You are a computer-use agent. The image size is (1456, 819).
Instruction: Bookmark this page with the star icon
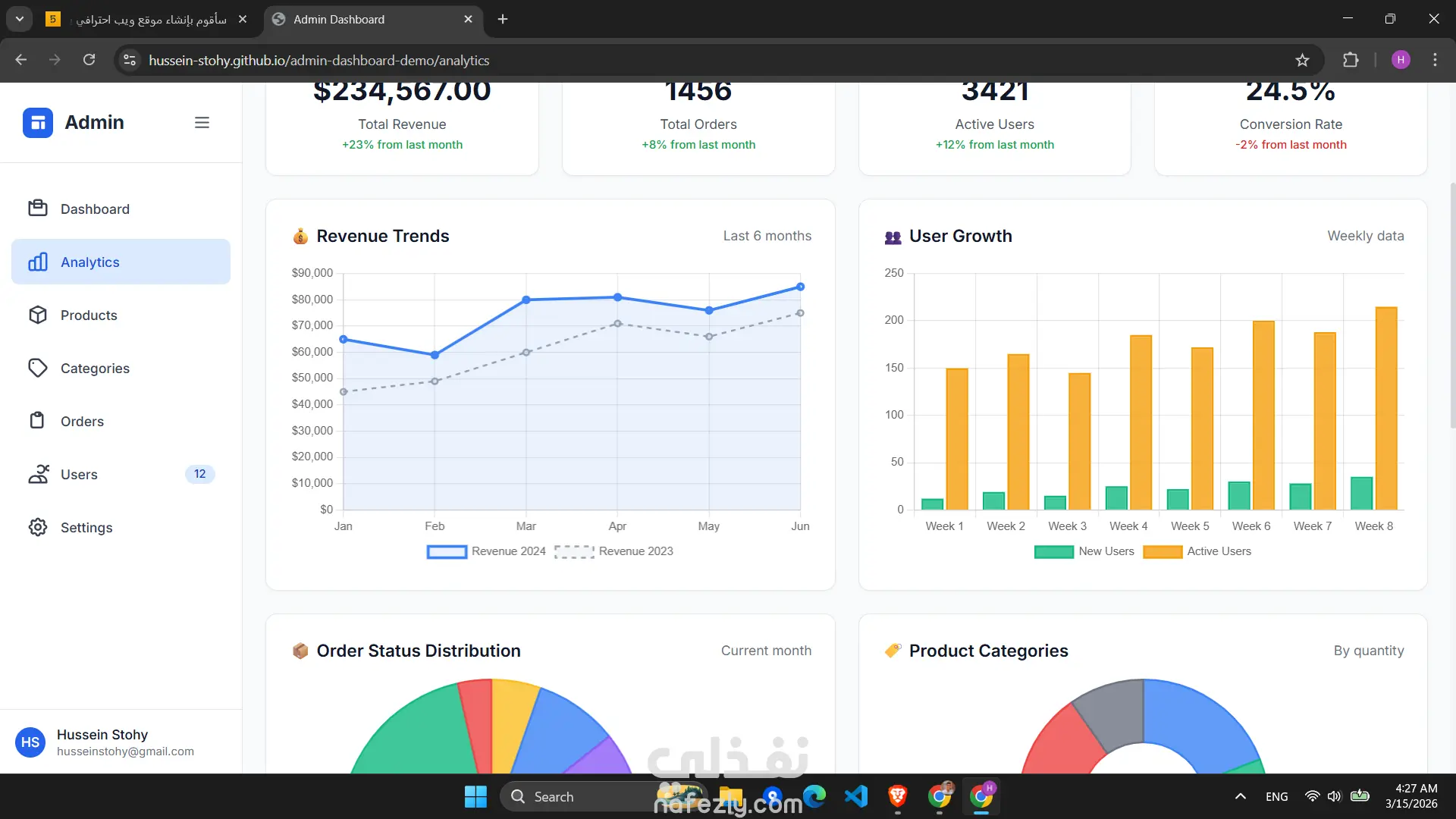pyautogui.click(x=1302, y=60)
